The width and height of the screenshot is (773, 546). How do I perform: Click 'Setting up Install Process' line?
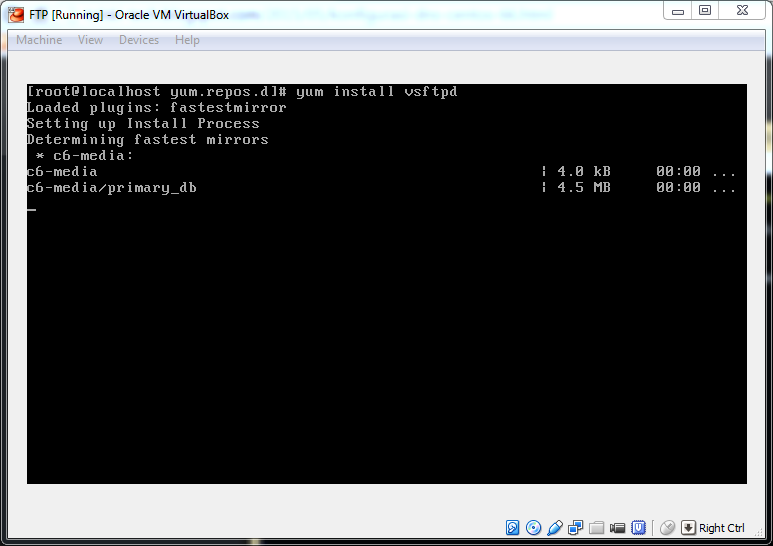point(143,123)
